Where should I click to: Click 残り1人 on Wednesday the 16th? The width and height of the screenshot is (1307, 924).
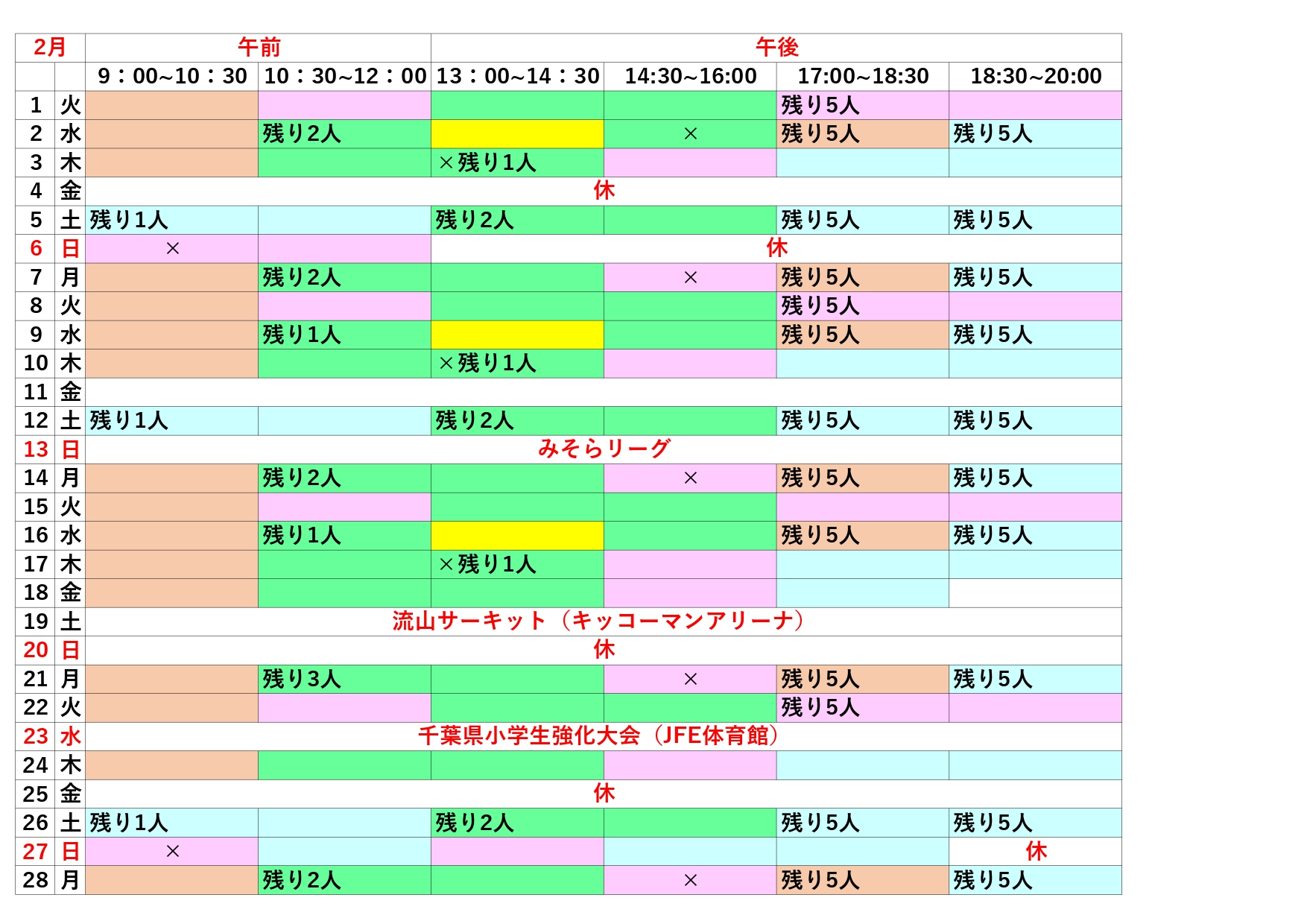302,535
